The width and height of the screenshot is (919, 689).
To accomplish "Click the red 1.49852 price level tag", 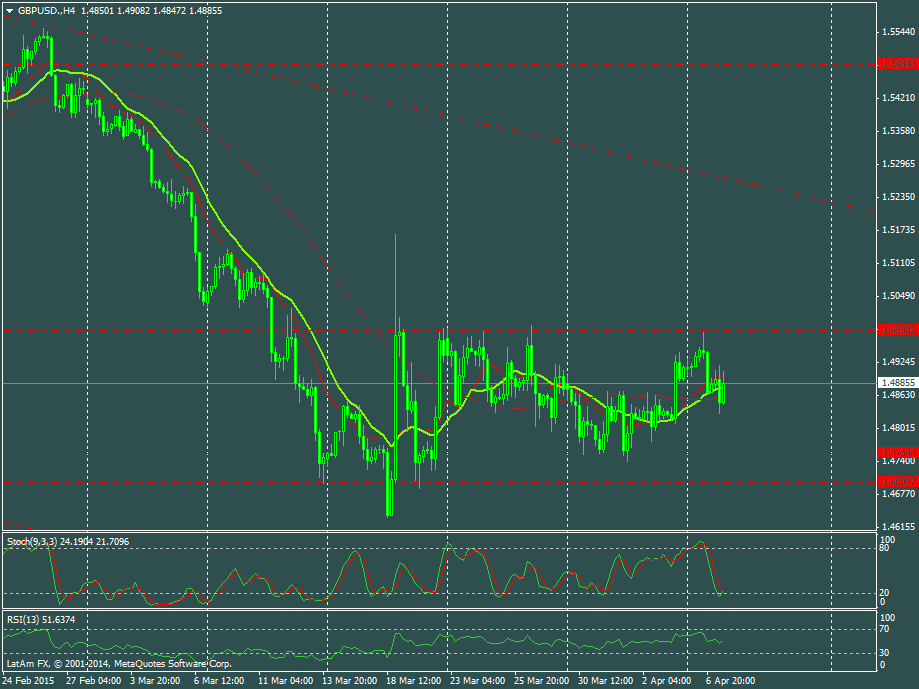I will click(x=897, y=329).
